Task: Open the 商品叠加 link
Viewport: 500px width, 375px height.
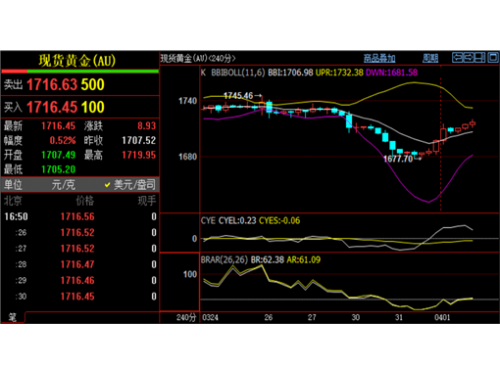Action: pos(379,58)
